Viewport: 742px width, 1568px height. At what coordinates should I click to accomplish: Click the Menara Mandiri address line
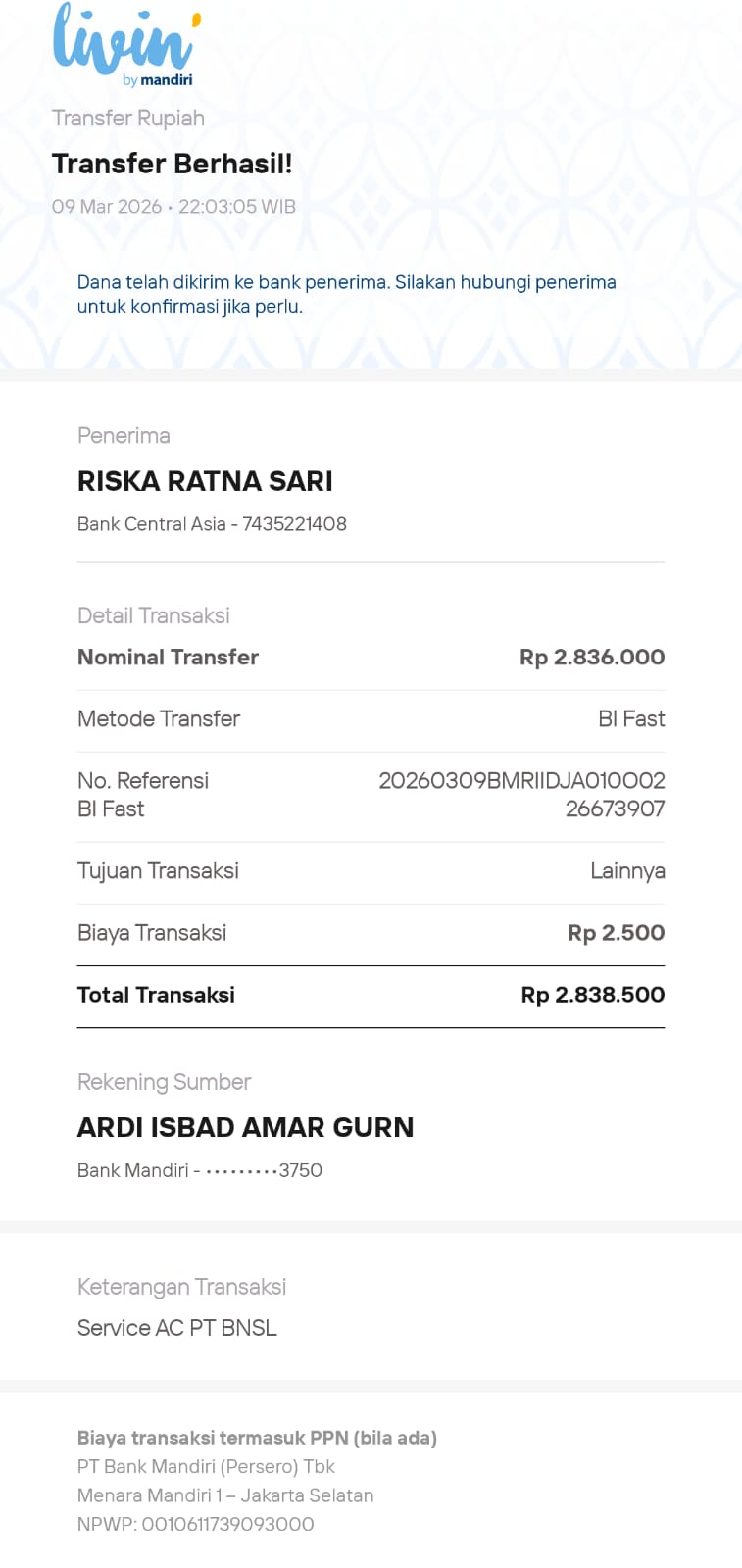tap(225, 1495)
